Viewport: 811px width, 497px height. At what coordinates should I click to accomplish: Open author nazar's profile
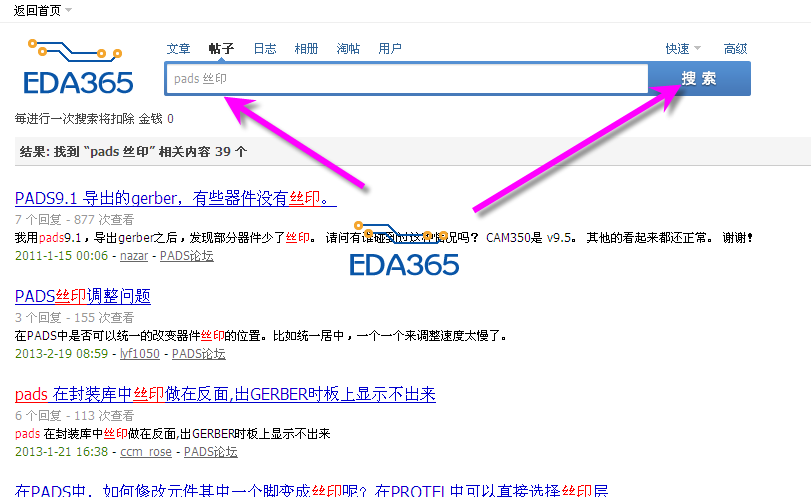[134, 255]
